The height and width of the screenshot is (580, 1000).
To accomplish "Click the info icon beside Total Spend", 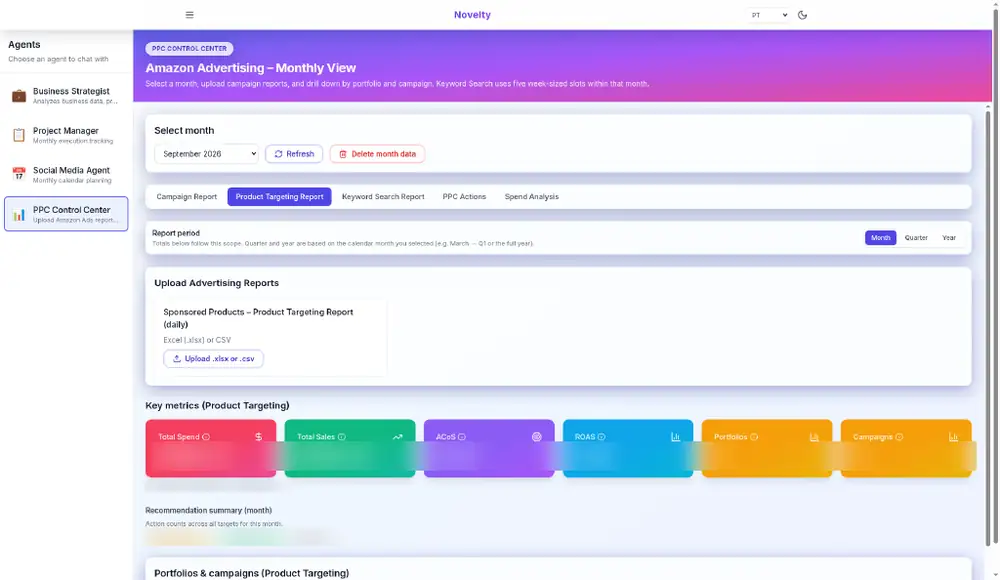I will point(206,437).
